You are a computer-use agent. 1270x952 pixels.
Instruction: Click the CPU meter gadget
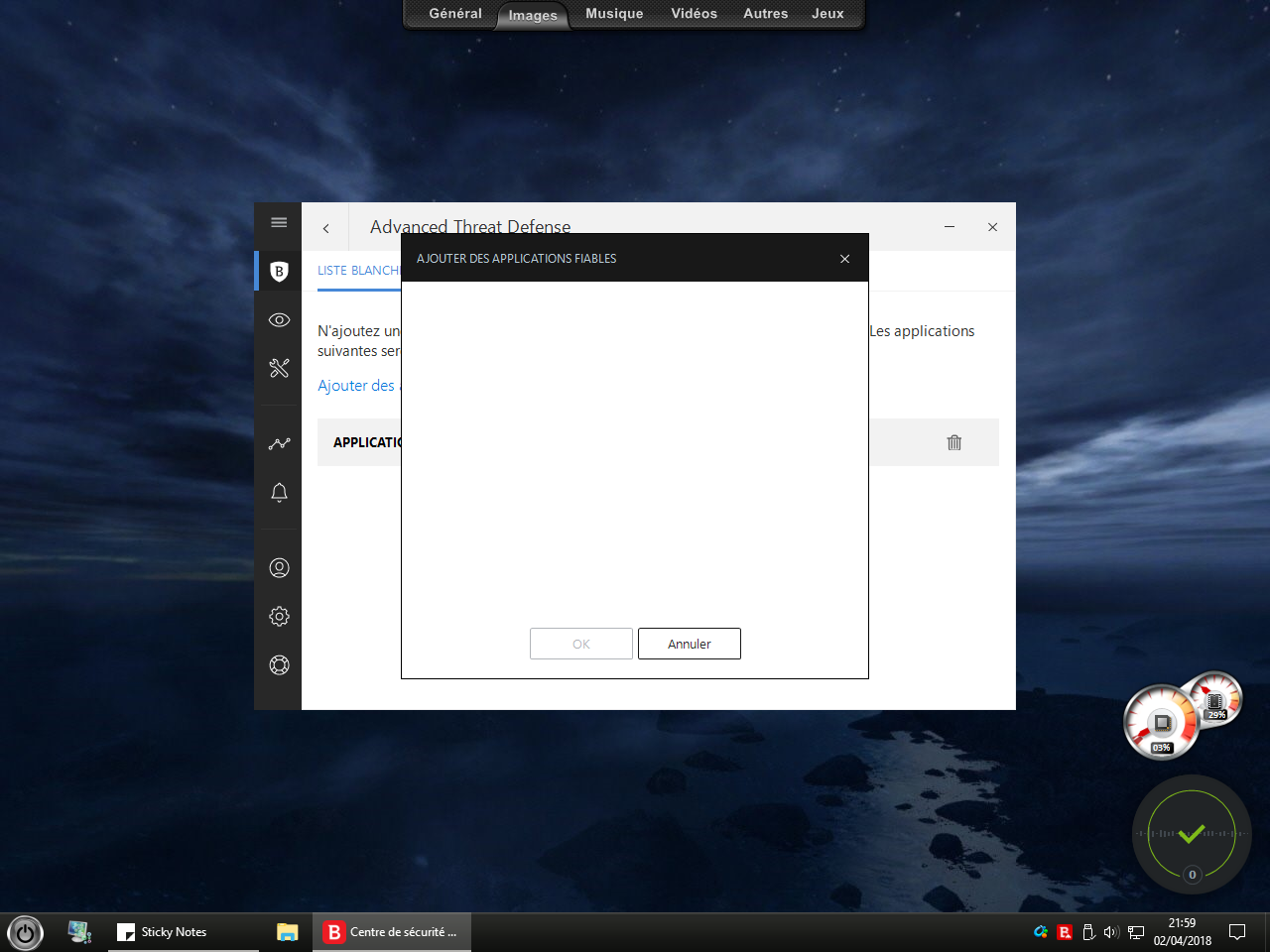(x=1161, y=722)
